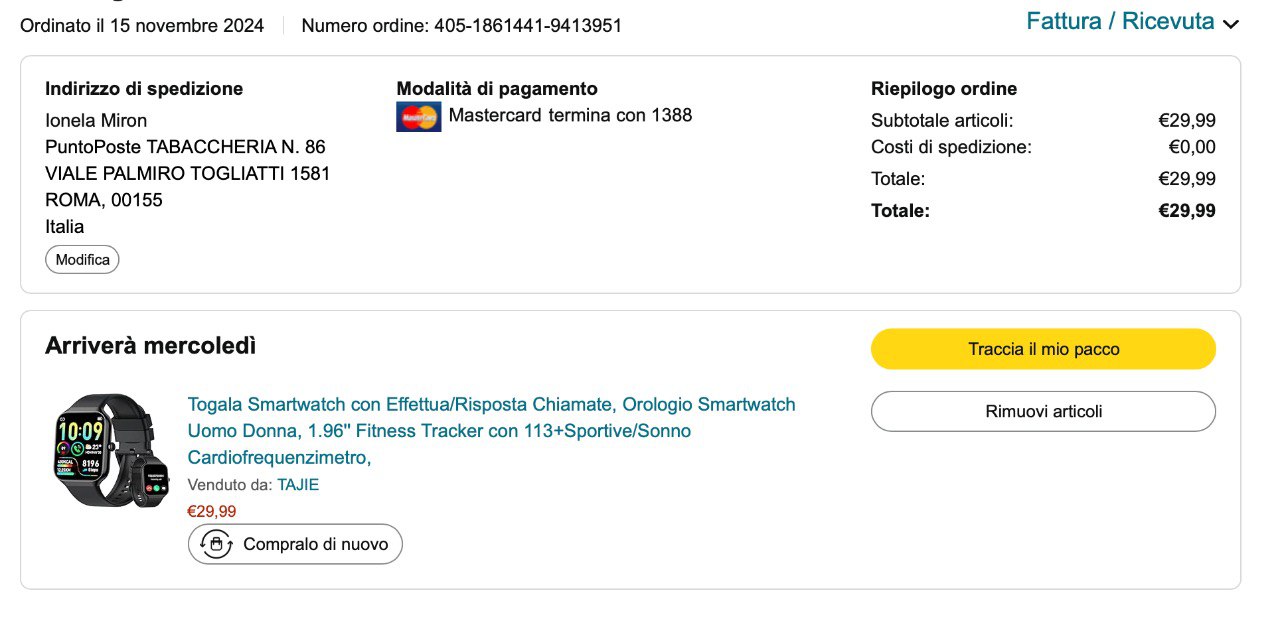Click the Arriverà mercoledì heading
This screenshot has height=617, width=1280.
pyautogui.click(x=150, y=346)
